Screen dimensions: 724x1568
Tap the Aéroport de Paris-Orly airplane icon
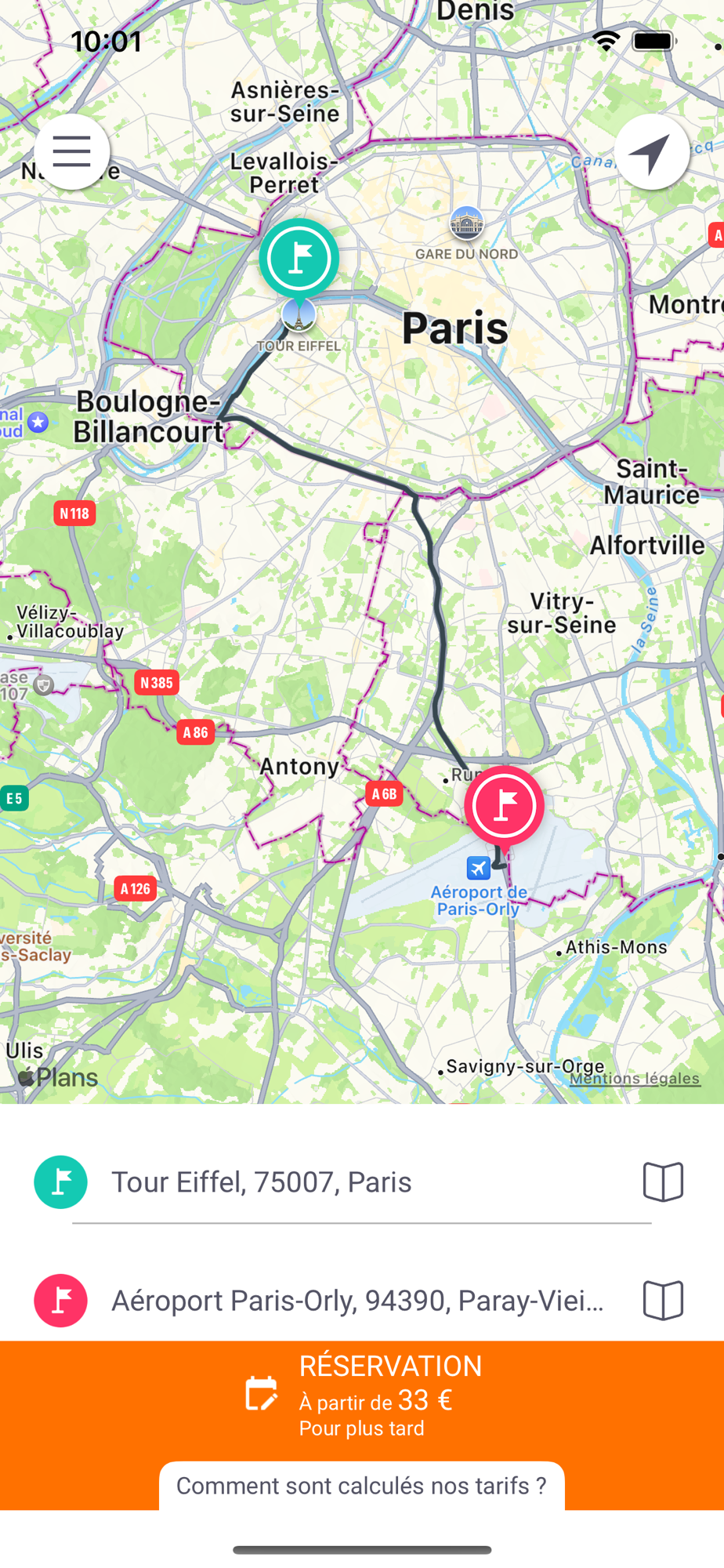tap(478, 868)
